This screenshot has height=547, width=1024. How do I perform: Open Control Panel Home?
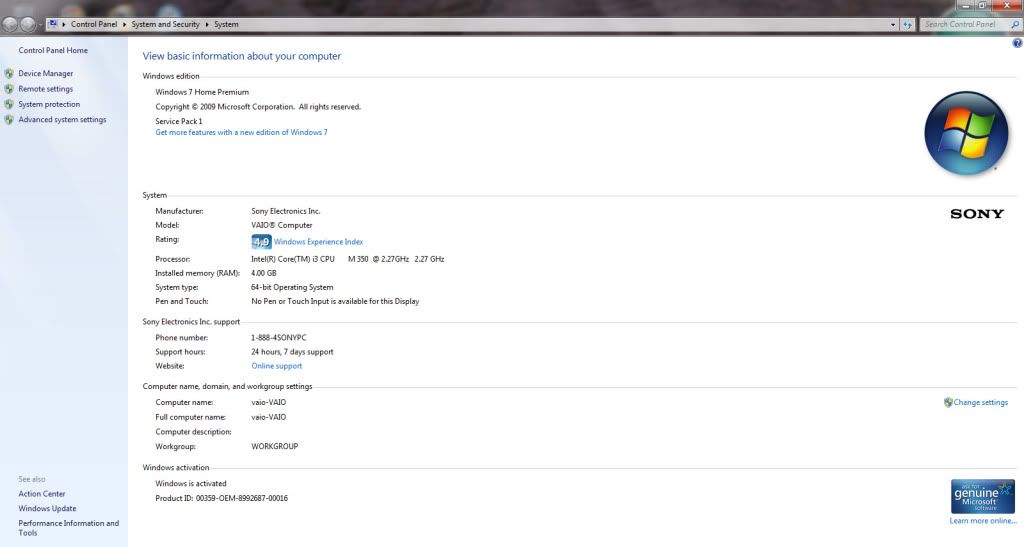pos(53,50)
